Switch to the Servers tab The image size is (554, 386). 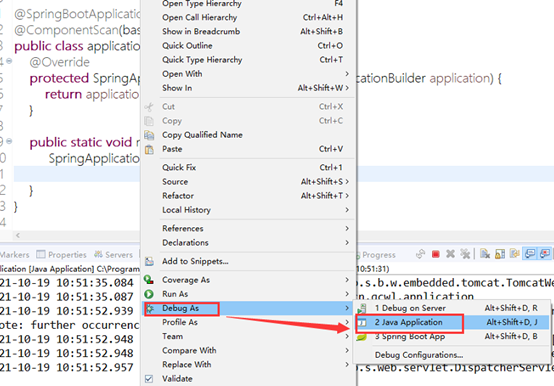(x=113, y=255)
